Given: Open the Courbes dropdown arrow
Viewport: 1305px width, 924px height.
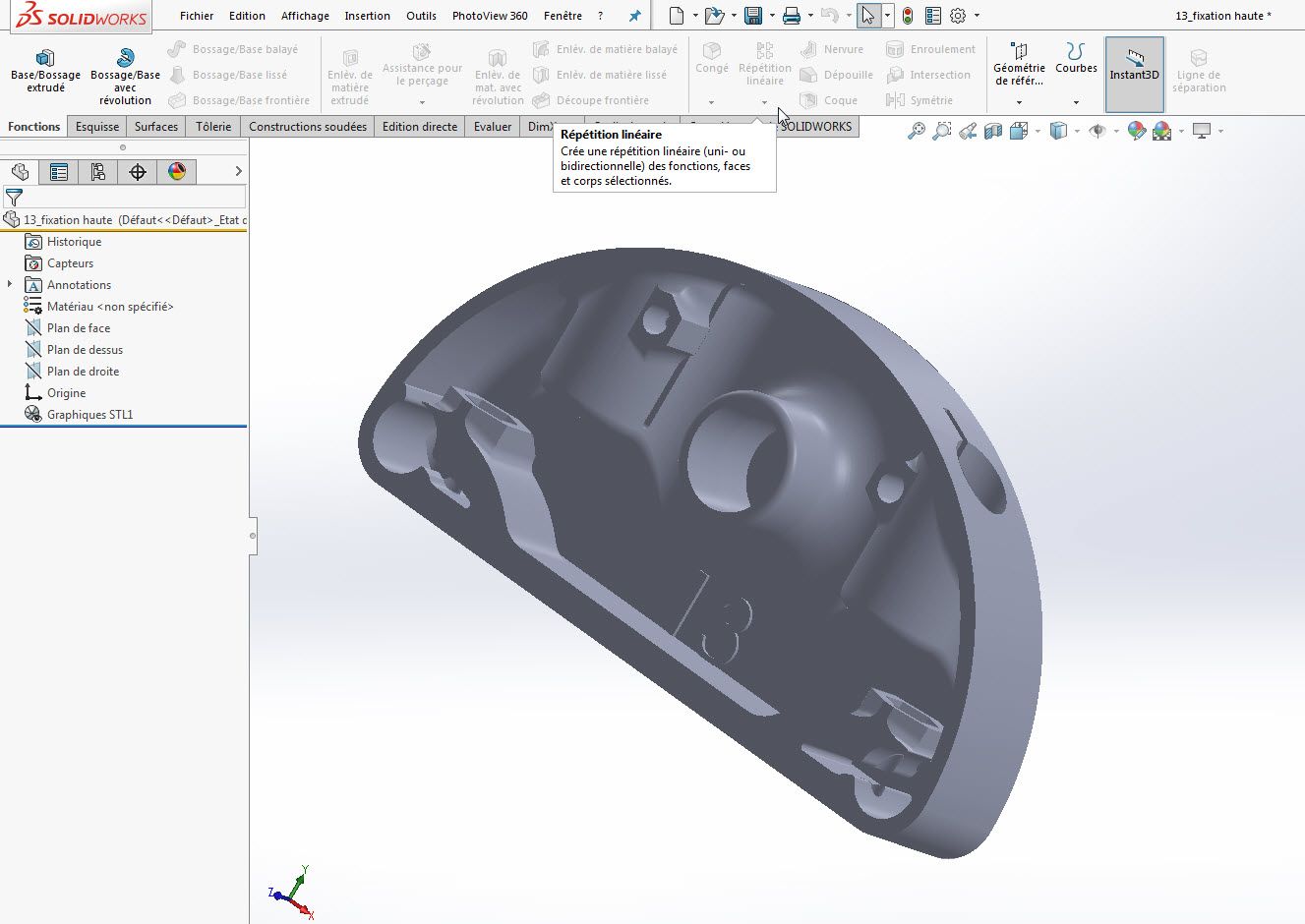Looking at the screenshot, I should (x=1076, y=102).
